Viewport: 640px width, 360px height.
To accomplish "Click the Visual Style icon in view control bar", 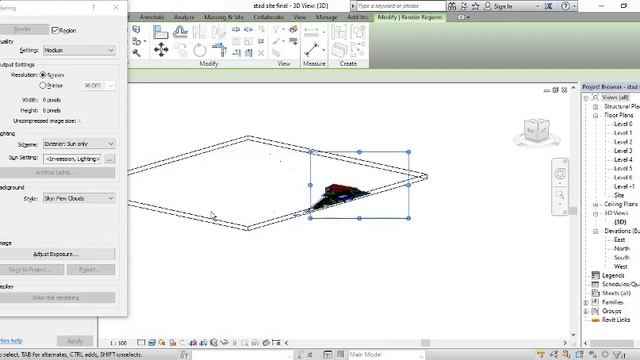I will pyautogui.click(x=152, y=343).
